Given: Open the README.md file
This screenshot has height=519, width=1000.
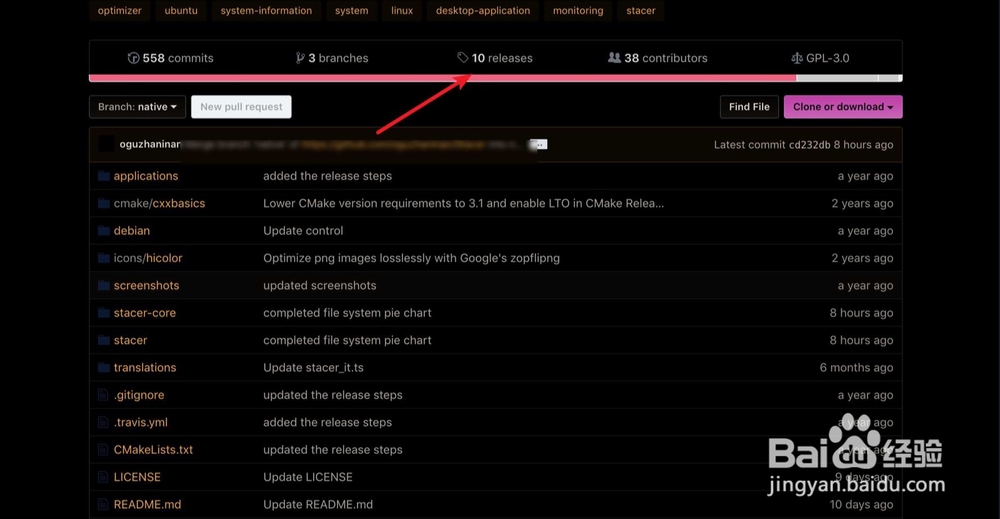Looking at the screenshot, I should (147, 505).
